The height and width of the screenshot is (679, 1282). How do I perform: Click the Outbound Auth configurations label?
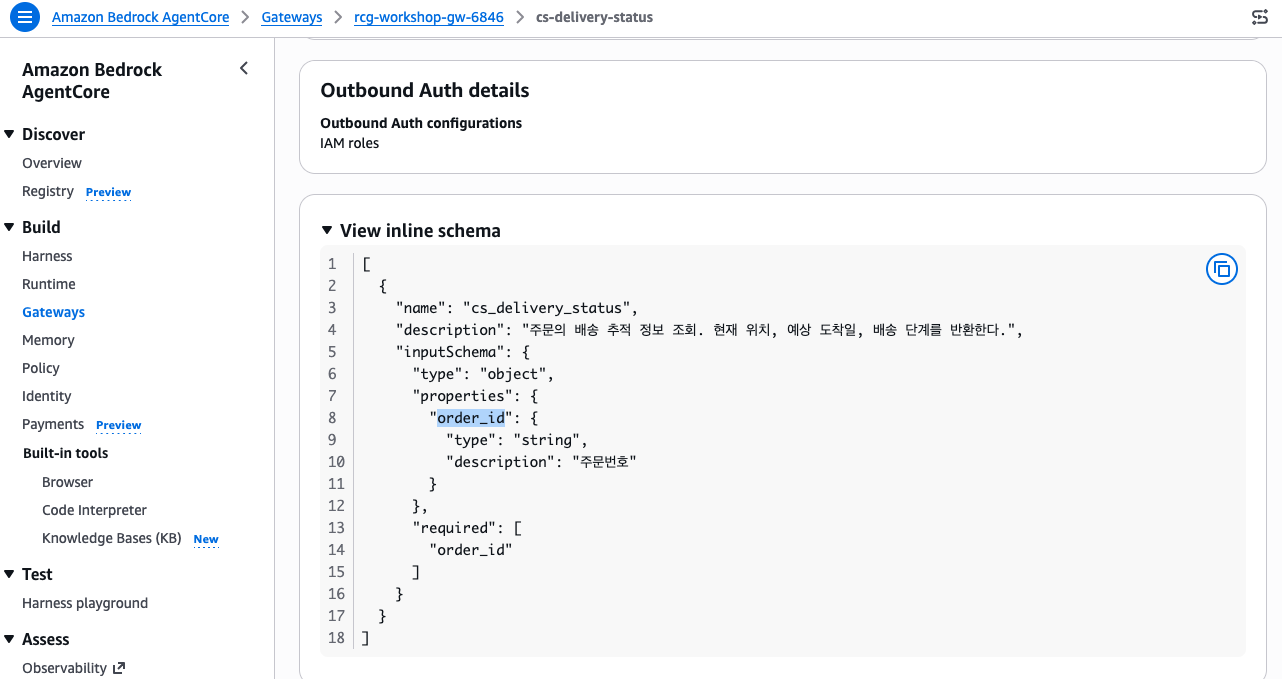pos(421,123)
